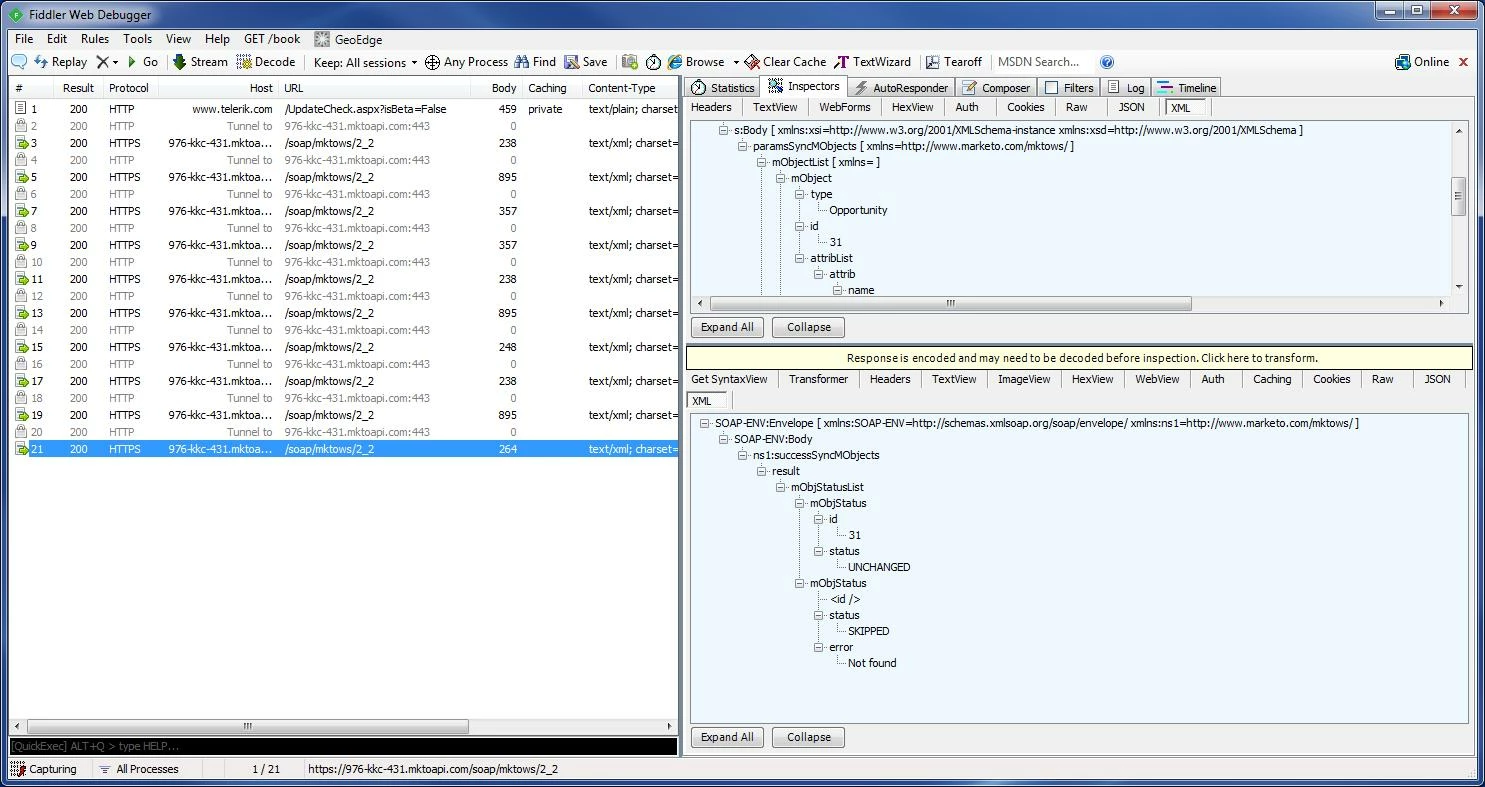Switch to the AutoResponder tab
Viewport: 1485px width, 787px height.
coord(900,88)
